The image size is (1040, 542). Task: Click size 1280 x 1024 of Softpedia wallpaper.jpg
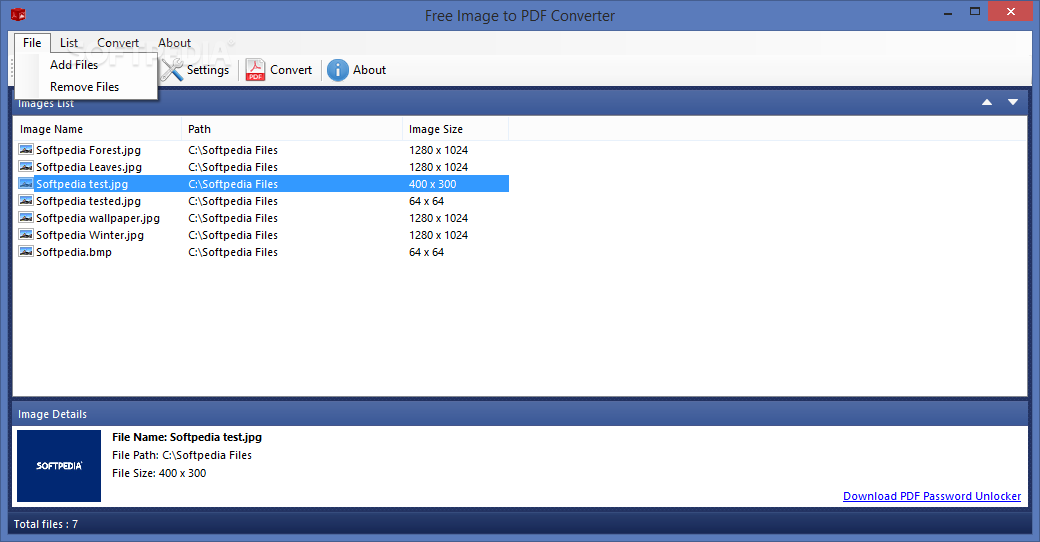pos(438,218)
